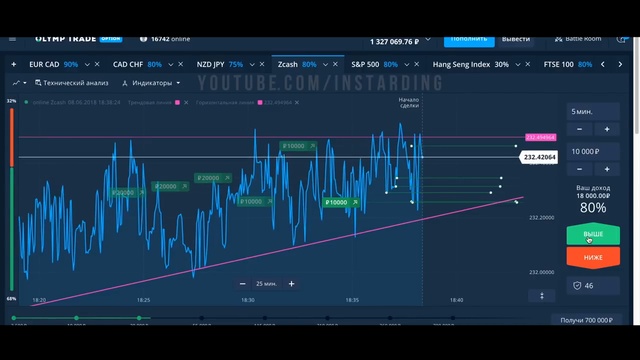Click the 5 мин. duration field

593,111
